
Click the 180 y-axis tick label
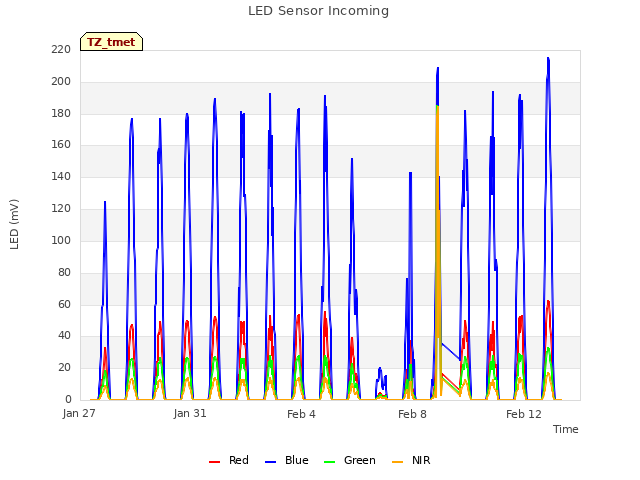click(61, 113)
